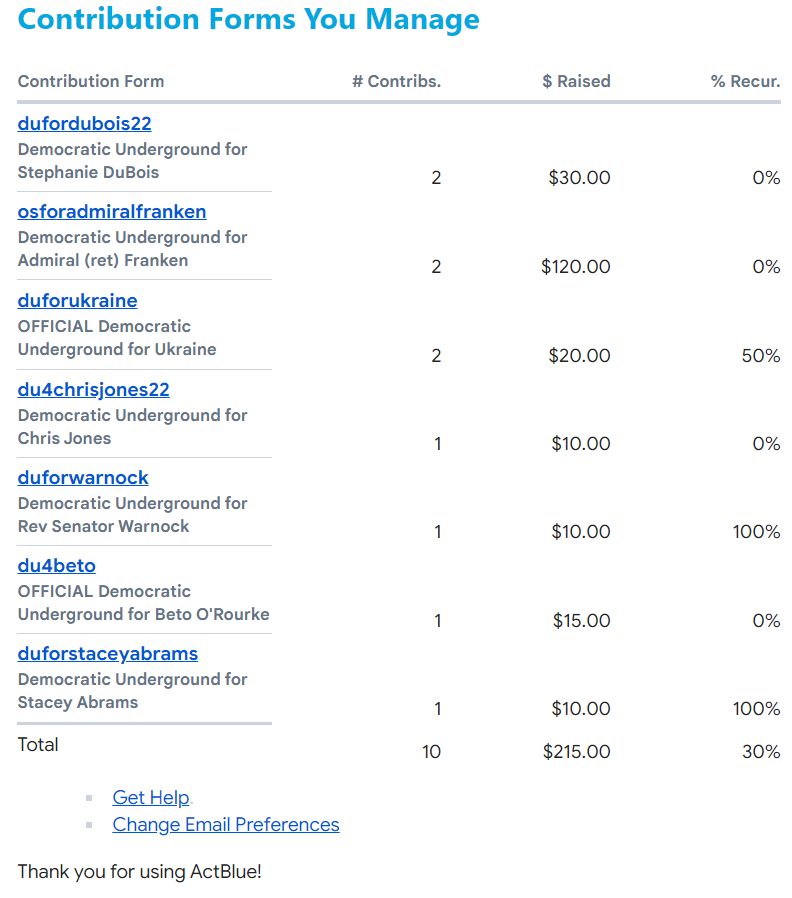Click the duforukraine form link
This screenshot has height=898, width=792.
(x=77, y=301)
